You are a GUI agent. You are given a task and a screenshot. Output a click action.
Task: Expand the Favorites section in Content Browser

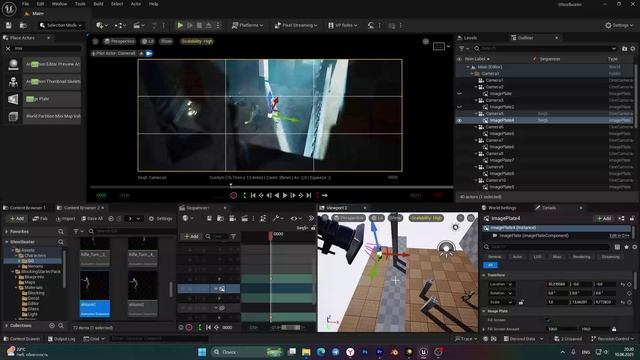[x=7, y=231]
